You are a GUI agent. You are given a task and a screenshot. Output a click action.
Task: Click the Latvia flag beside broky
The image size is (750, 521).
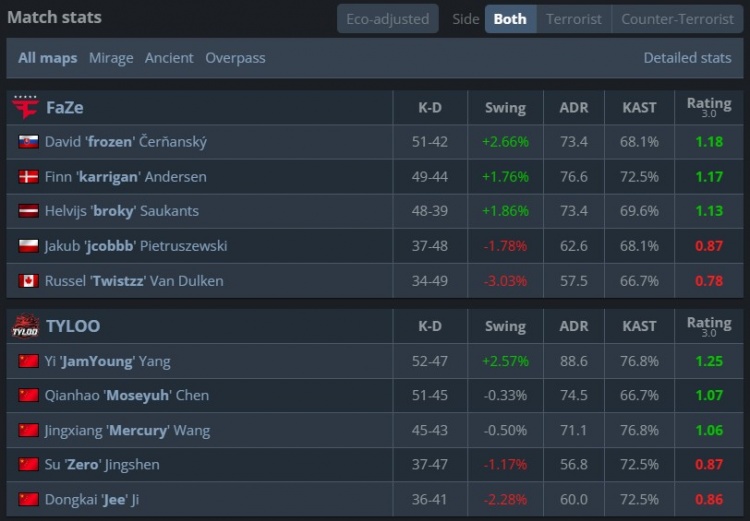point(28,211)
